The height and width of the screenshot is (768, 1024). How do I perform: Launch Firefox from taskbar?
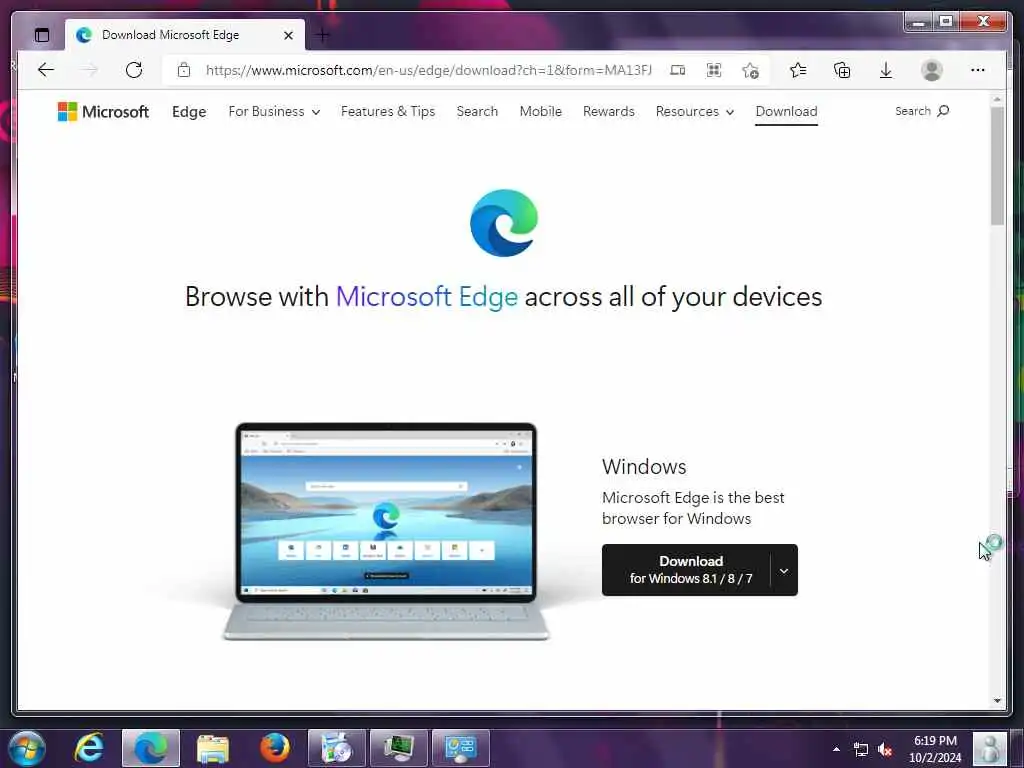pyautogui.click(x=275, y=748)
